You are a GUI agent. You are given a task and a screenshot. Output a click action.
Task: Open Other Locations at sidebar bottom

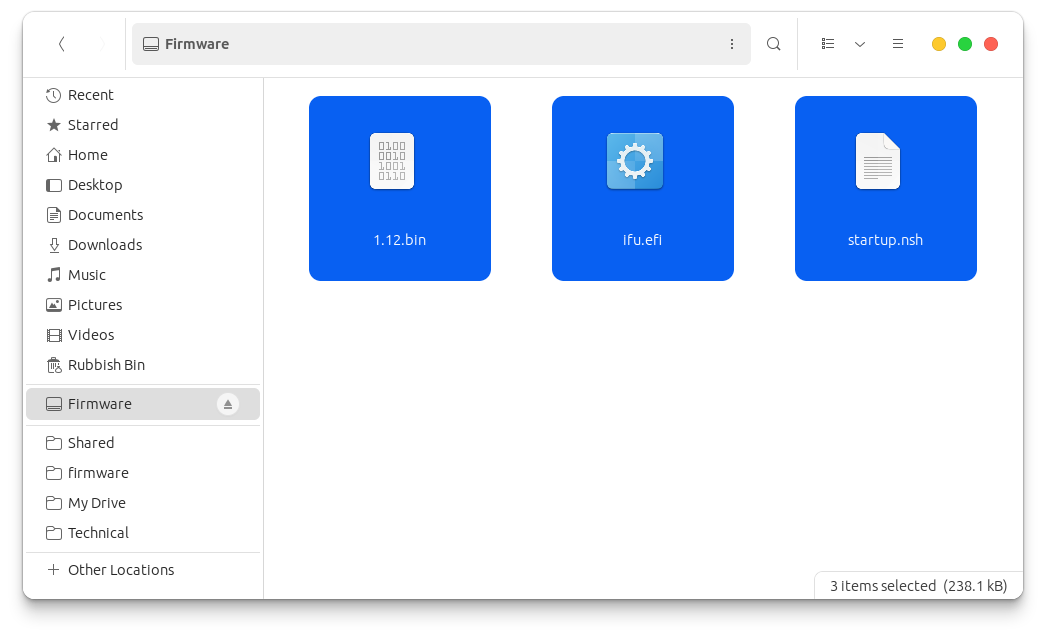(x=120, y=569)
